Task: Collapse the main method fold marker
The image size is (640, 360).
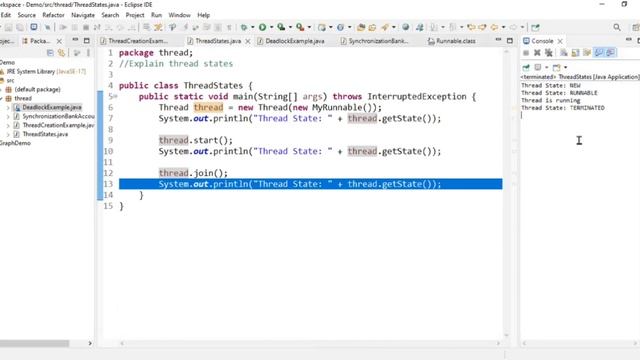Action: point(116,97)
